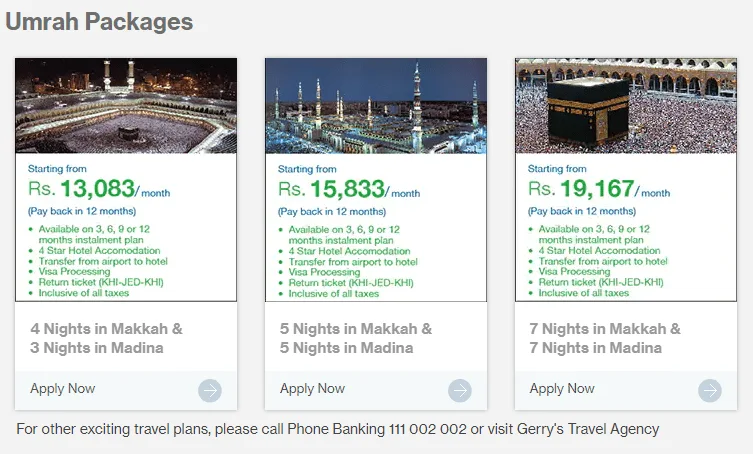Viewport: 753px width, 454px height.
Task: Click Visa Processing bullet in third package
Action: tap(574, 271)
